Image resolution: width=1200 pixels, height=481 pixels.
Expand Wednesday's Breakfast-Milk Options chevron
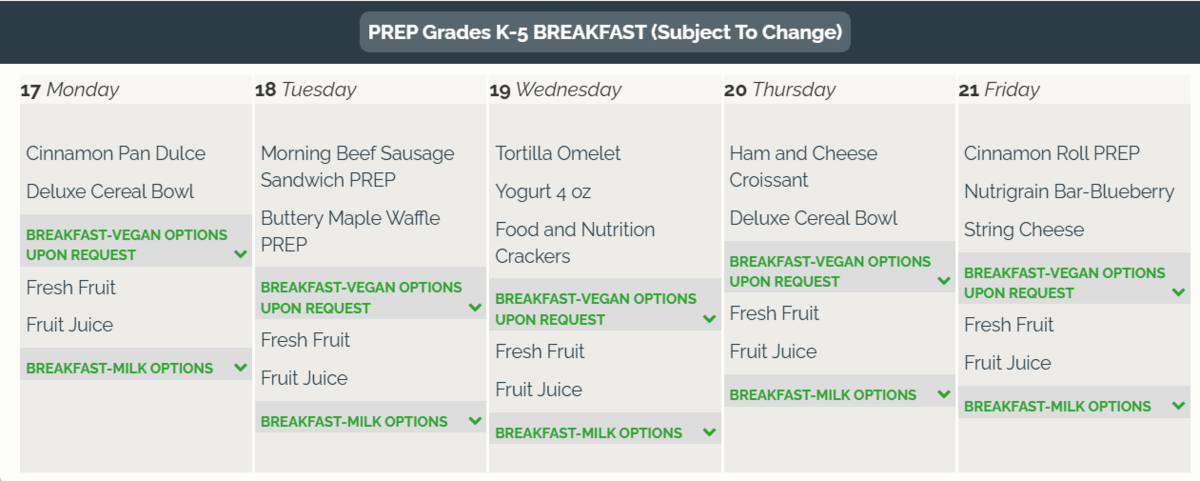[709, 433]
